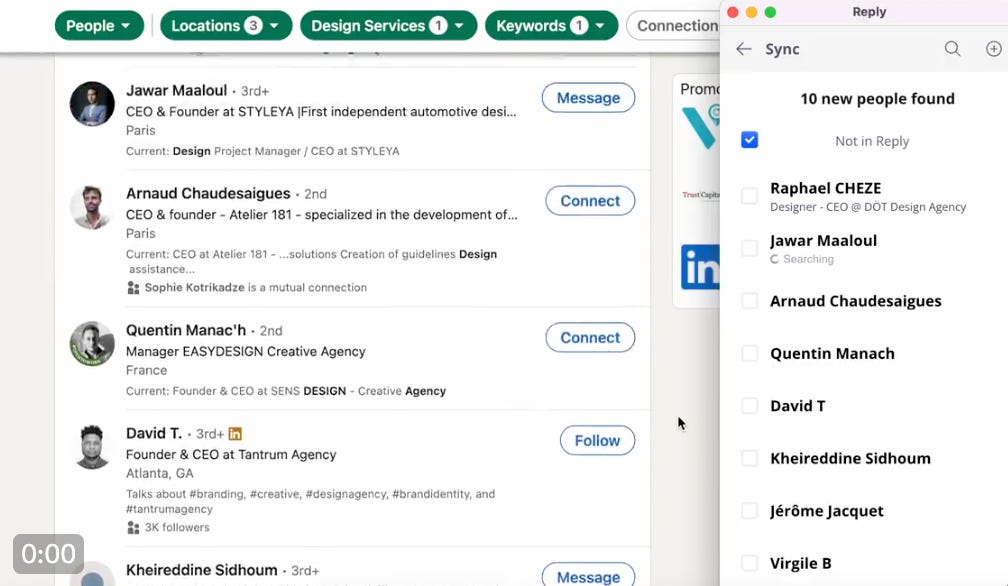The image size is (1008, 586).
Task: Open Design Services filter dropdown
Action: [388, 26]
